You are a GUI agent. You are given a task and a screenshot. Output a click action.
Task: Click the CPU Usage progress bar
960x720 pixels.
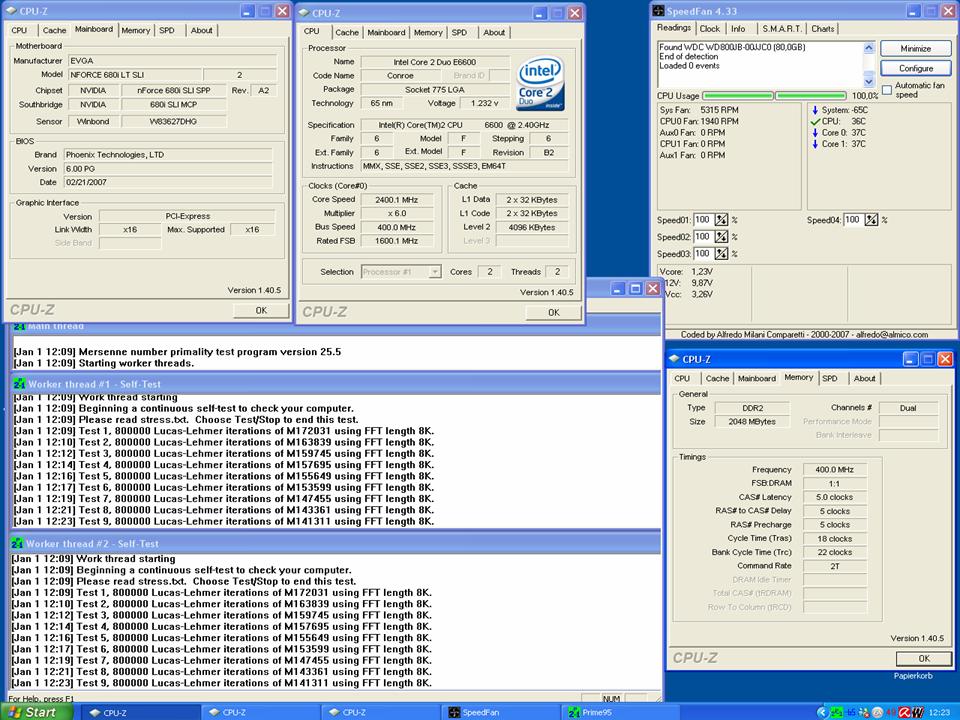coord(774,96)
